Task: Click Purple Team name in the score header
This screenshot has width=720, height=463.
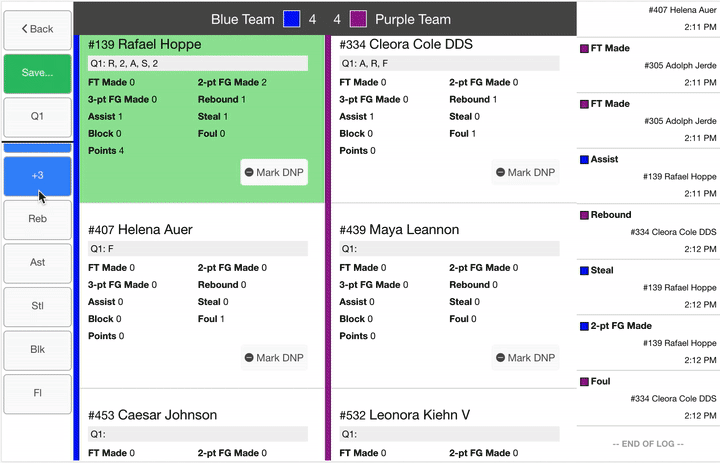Action: 413,19
